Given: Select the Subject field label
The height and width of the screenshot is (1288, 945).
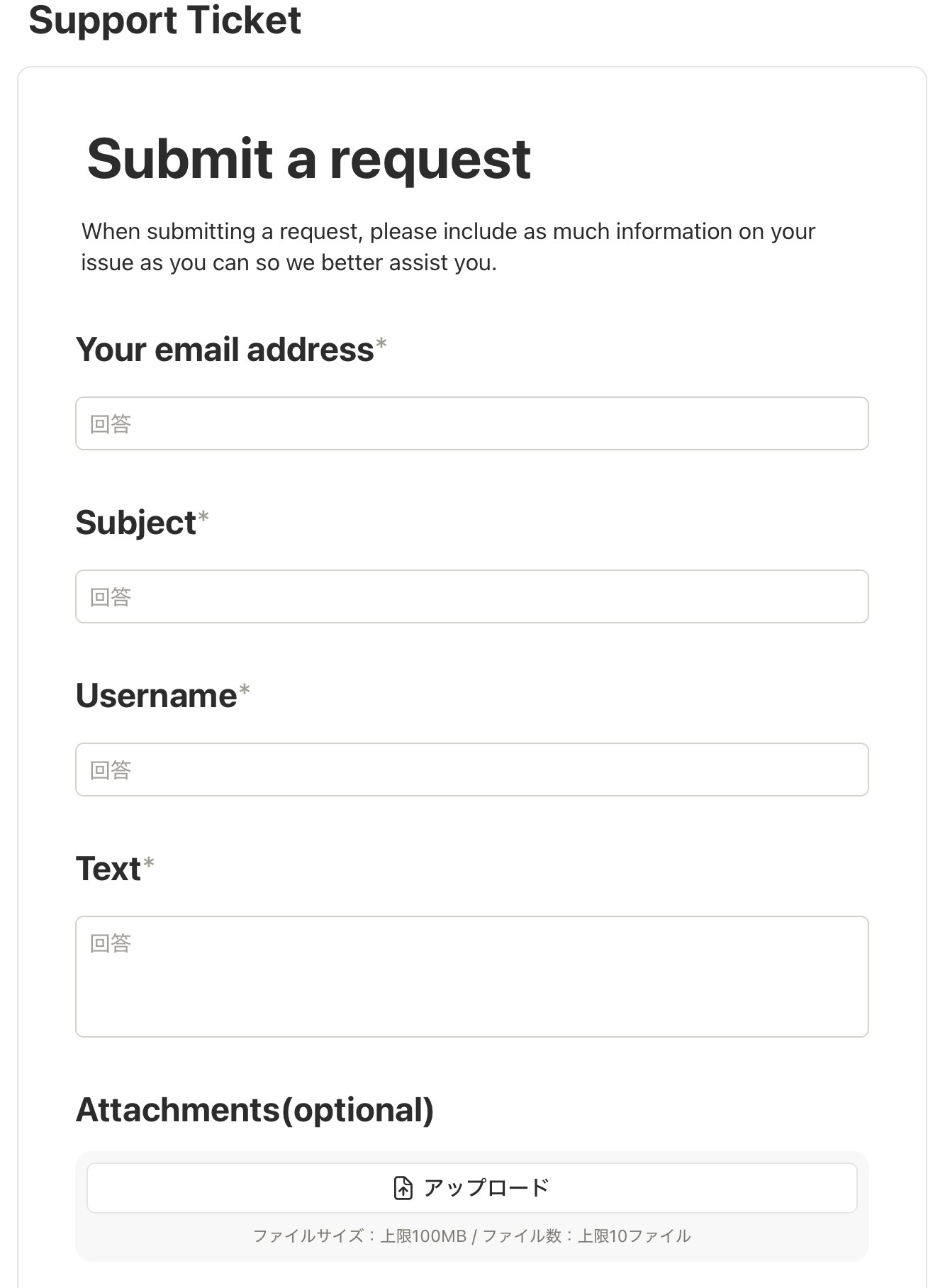Looking at the screenshot, I should pyautogui.click(x=135, y=523).
